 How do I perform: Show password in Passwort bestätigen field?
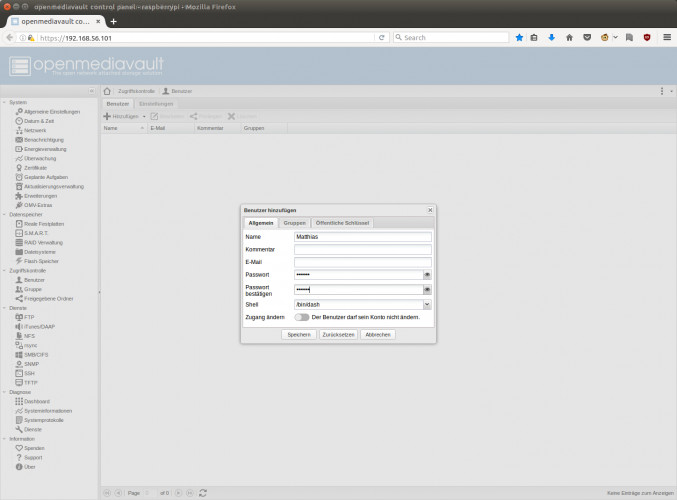pyautogui.click(x=427, y=290)
